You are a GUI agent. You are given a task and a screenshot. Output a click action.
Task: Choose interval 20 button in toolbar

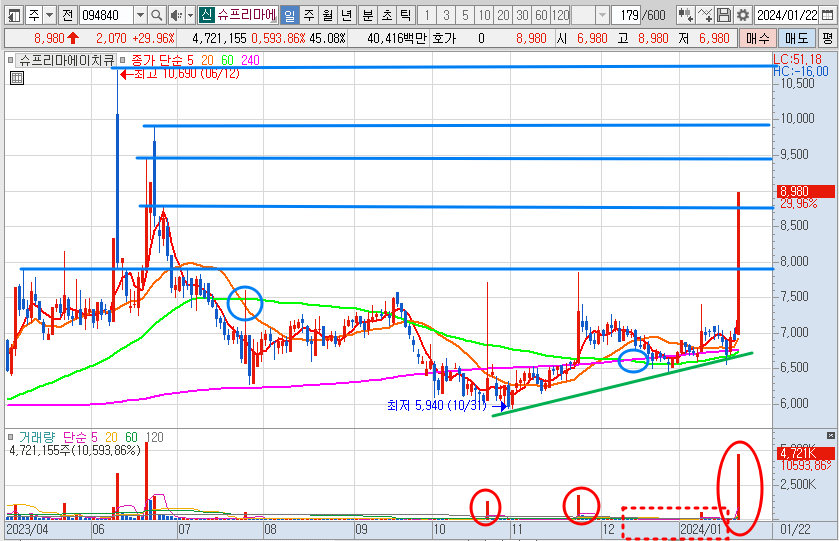pyautogui.click(x=503, y=15)
